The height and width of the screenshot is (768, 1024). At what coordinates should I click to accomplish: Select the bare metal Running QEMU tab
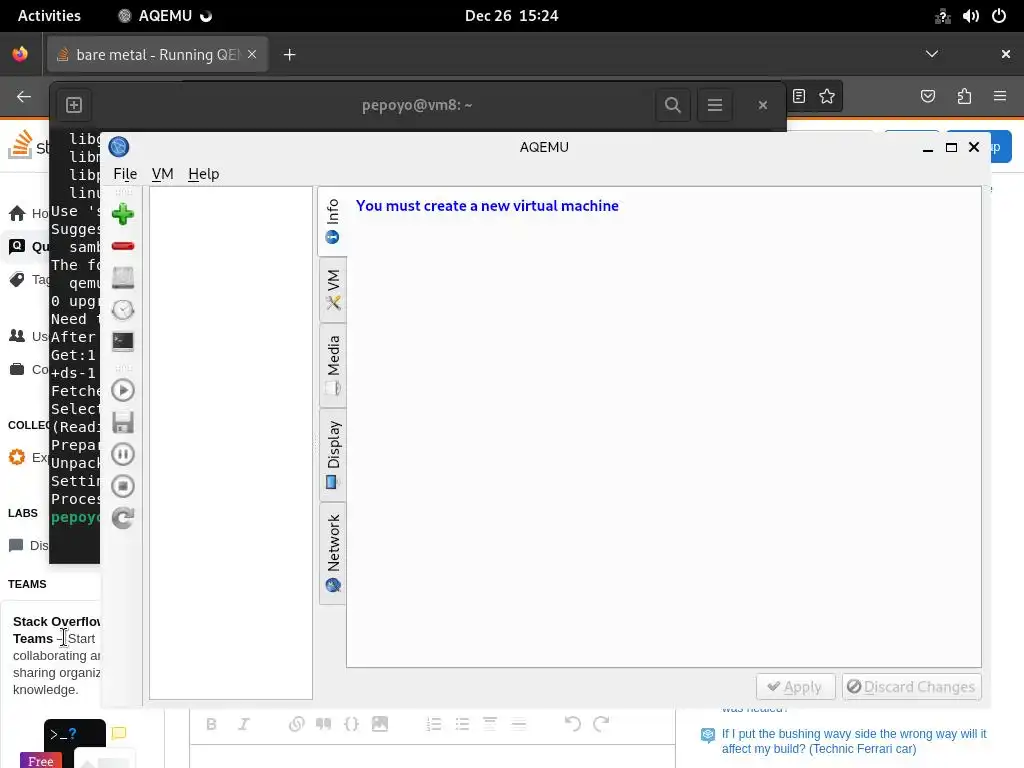(157, 54)
